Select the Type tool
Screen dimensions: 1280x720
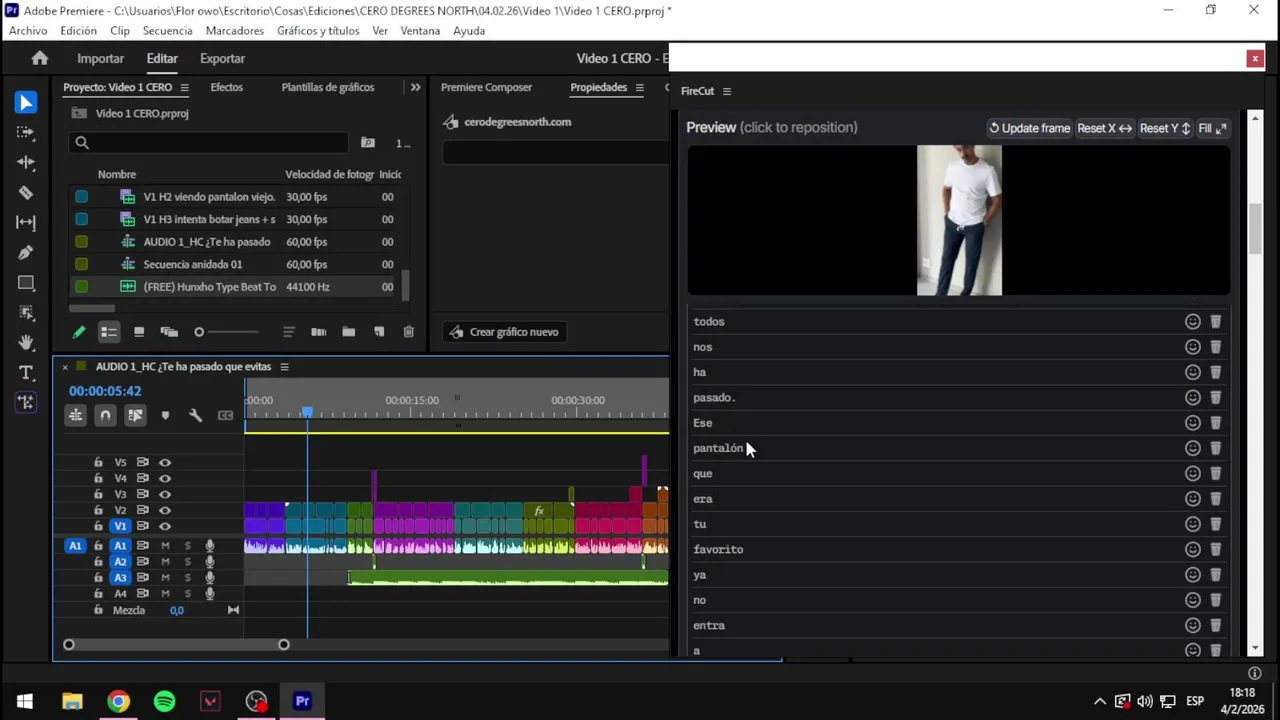coord(26,372)
